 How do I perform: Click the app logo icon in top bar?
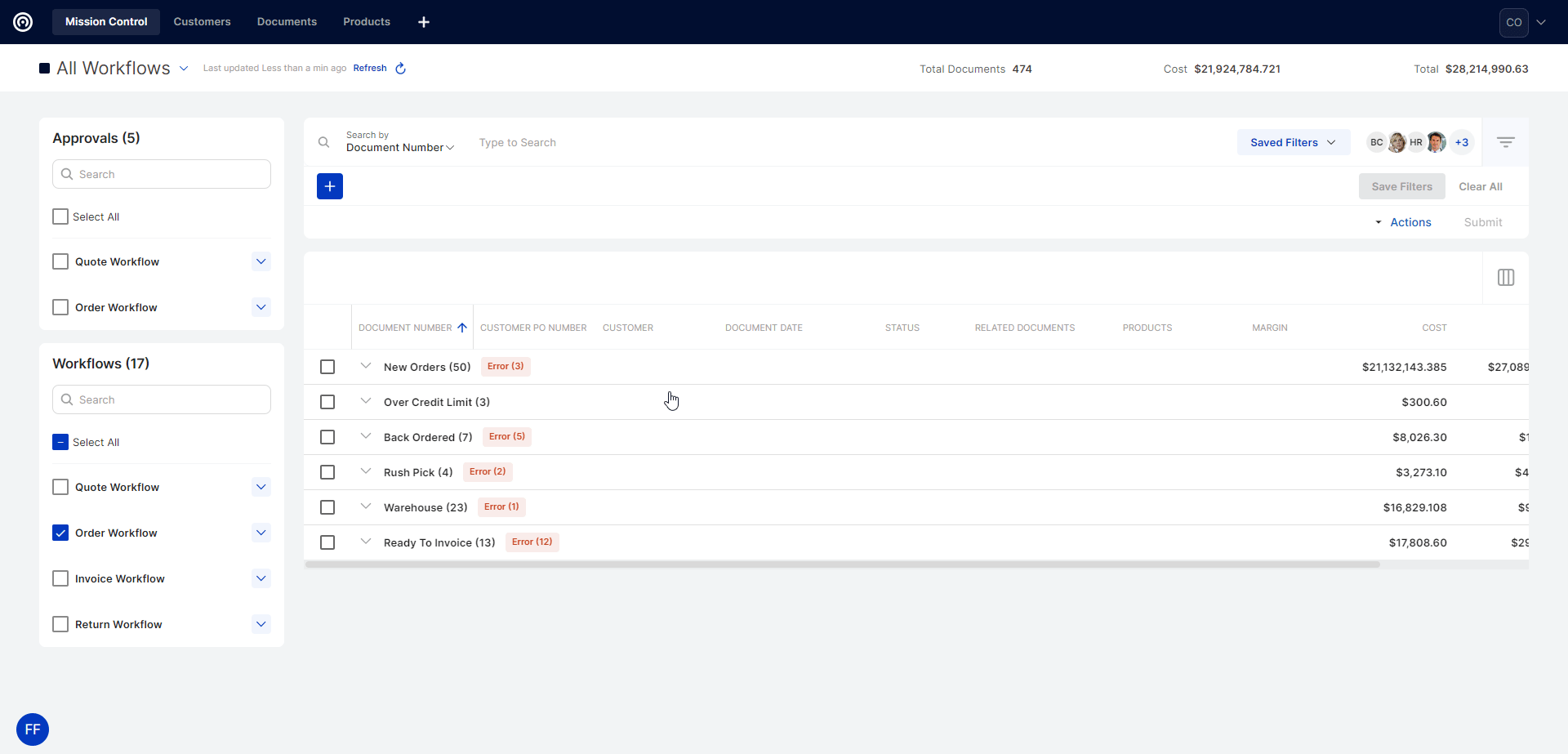[x=23, y=22]
